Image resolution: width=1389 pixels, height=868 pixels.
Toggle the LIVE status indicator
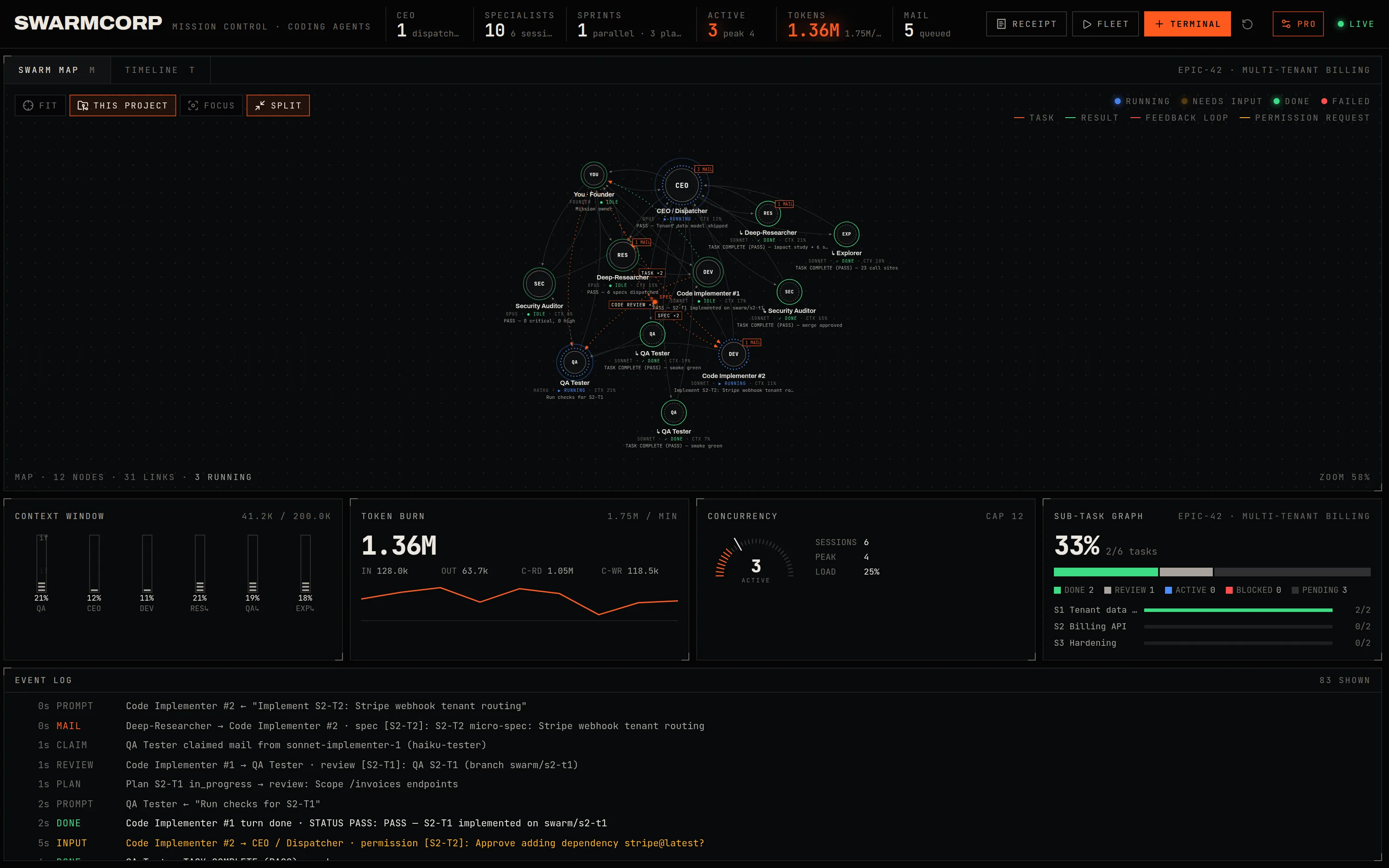tap(1356, 24)
